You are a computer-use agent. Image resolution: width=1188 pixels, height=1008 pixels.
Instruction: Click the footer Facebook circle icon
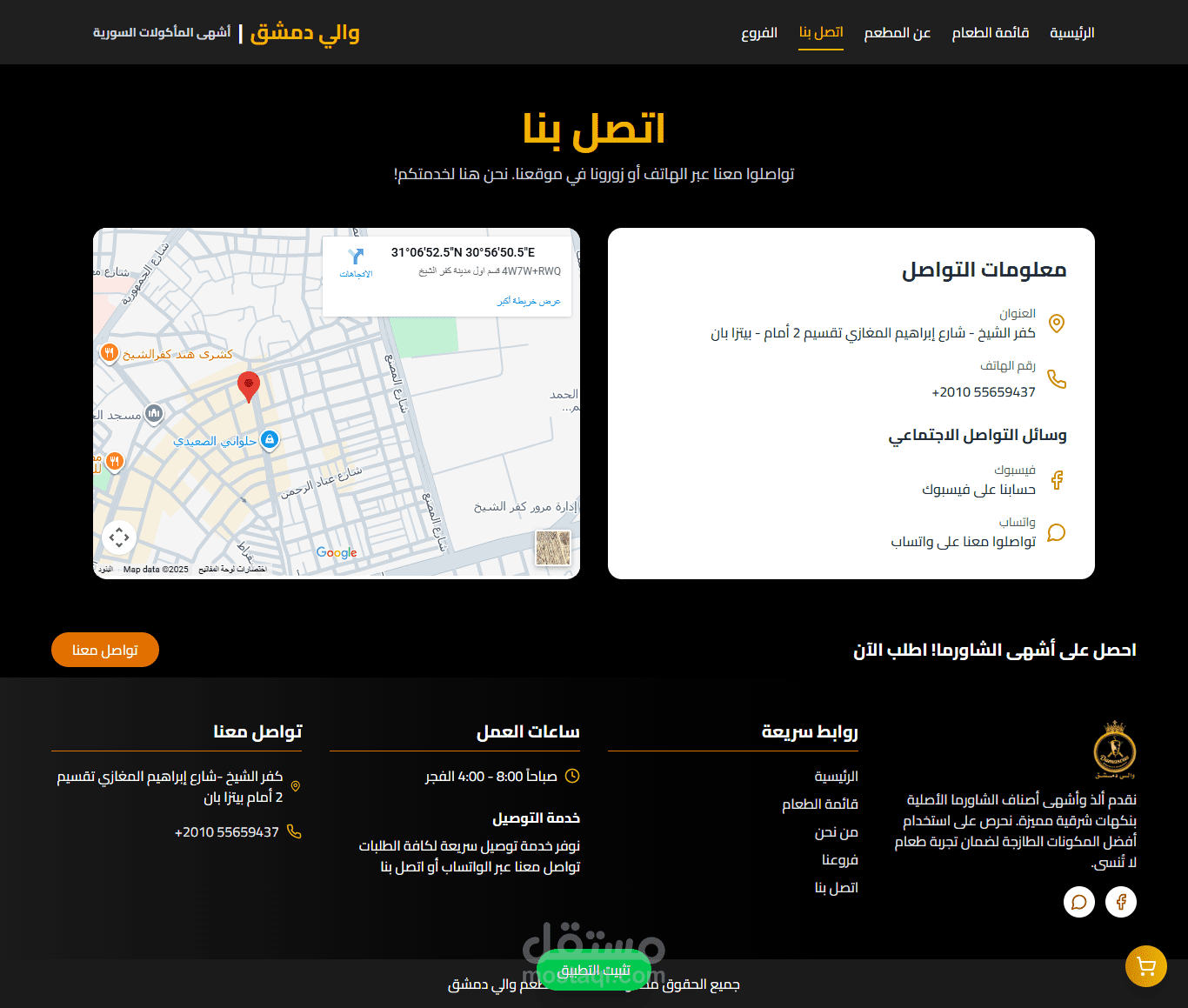click(1121, 902)
